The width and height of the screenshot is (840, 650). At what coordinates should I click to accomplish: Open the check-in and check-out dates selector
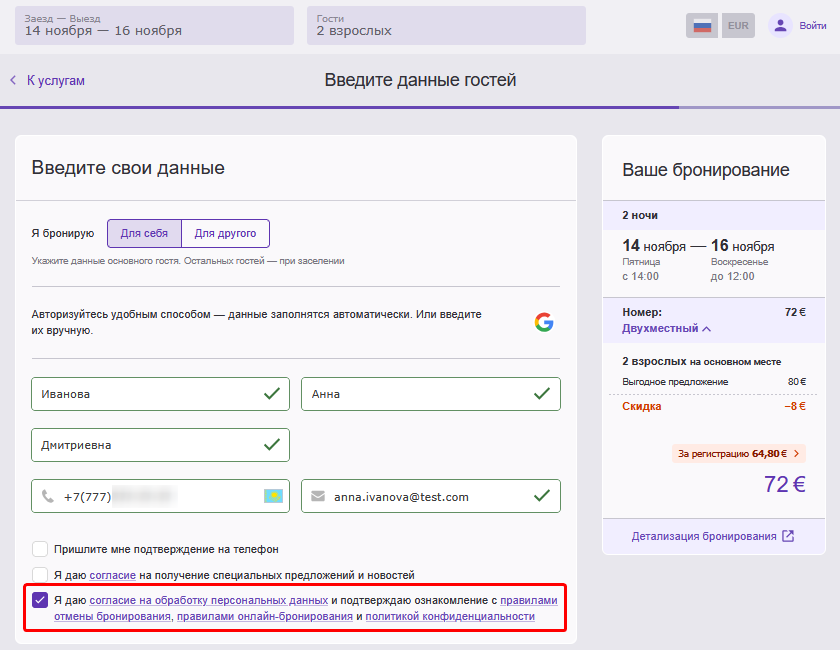[x=154, y=26]
